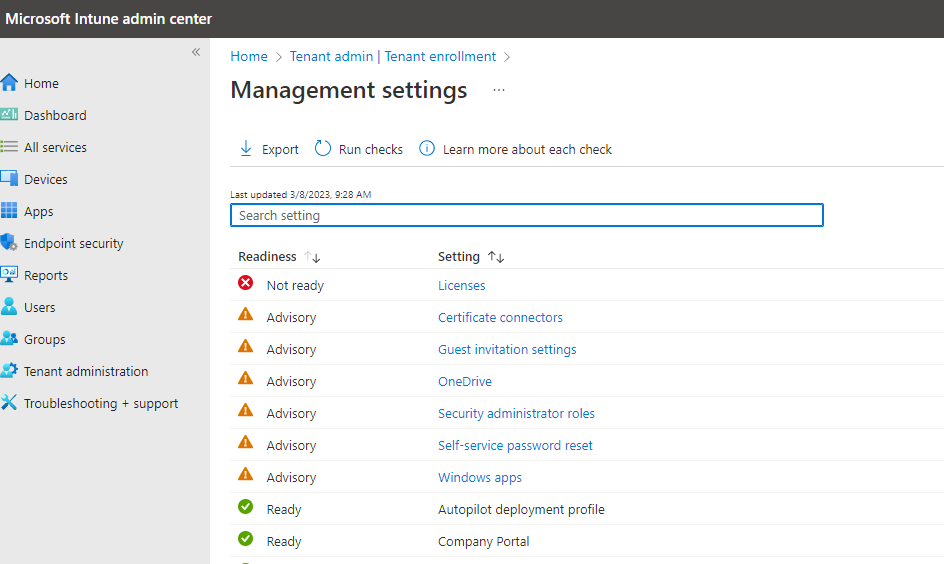Click the Autopilot deployment profile text

coord(521,510)
